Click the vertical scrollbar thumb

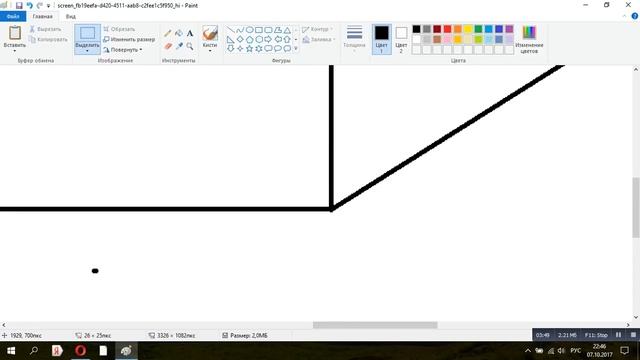pyautogui.click(x=636, y=207)
